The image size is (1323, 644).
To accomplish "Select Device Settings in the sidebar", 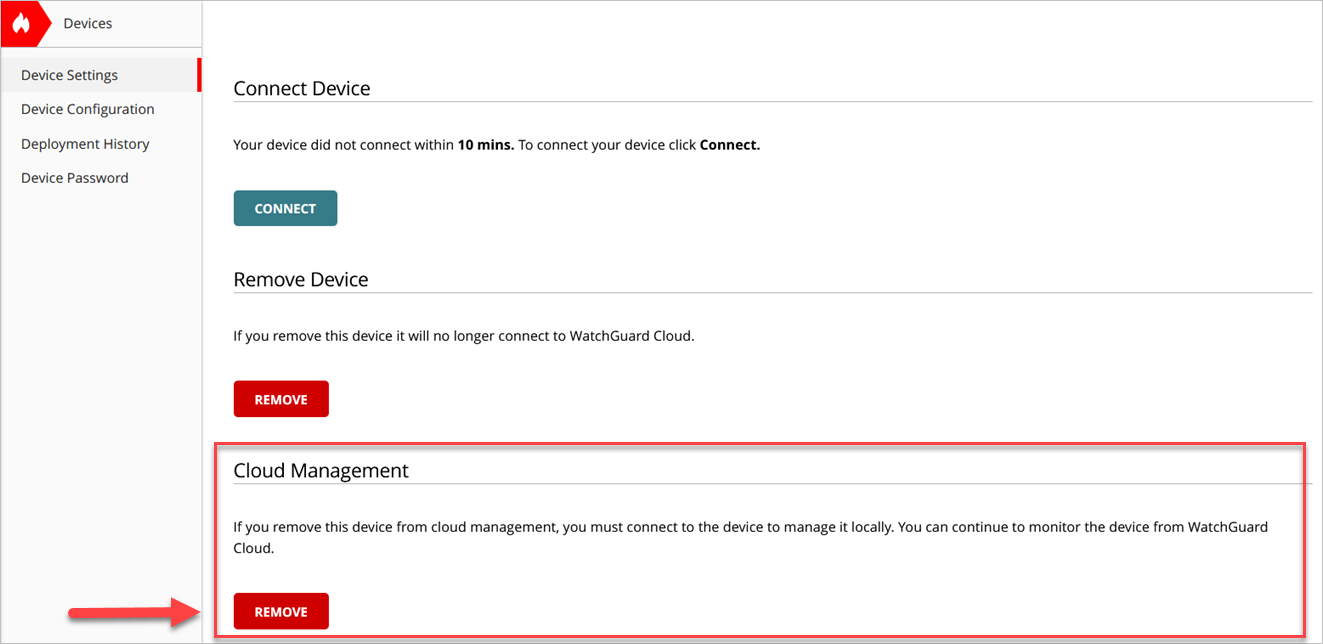I will [69, 74].
